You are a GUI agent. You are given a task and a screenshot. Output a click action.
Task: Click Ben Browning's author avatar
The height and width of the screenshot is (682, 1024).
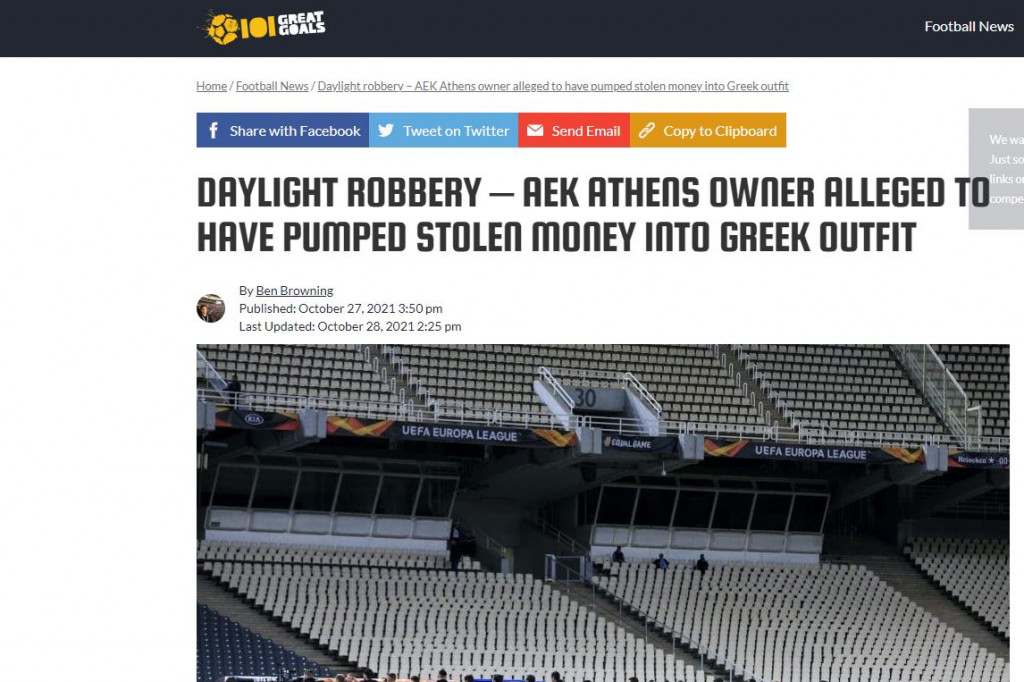click(211, 308)
